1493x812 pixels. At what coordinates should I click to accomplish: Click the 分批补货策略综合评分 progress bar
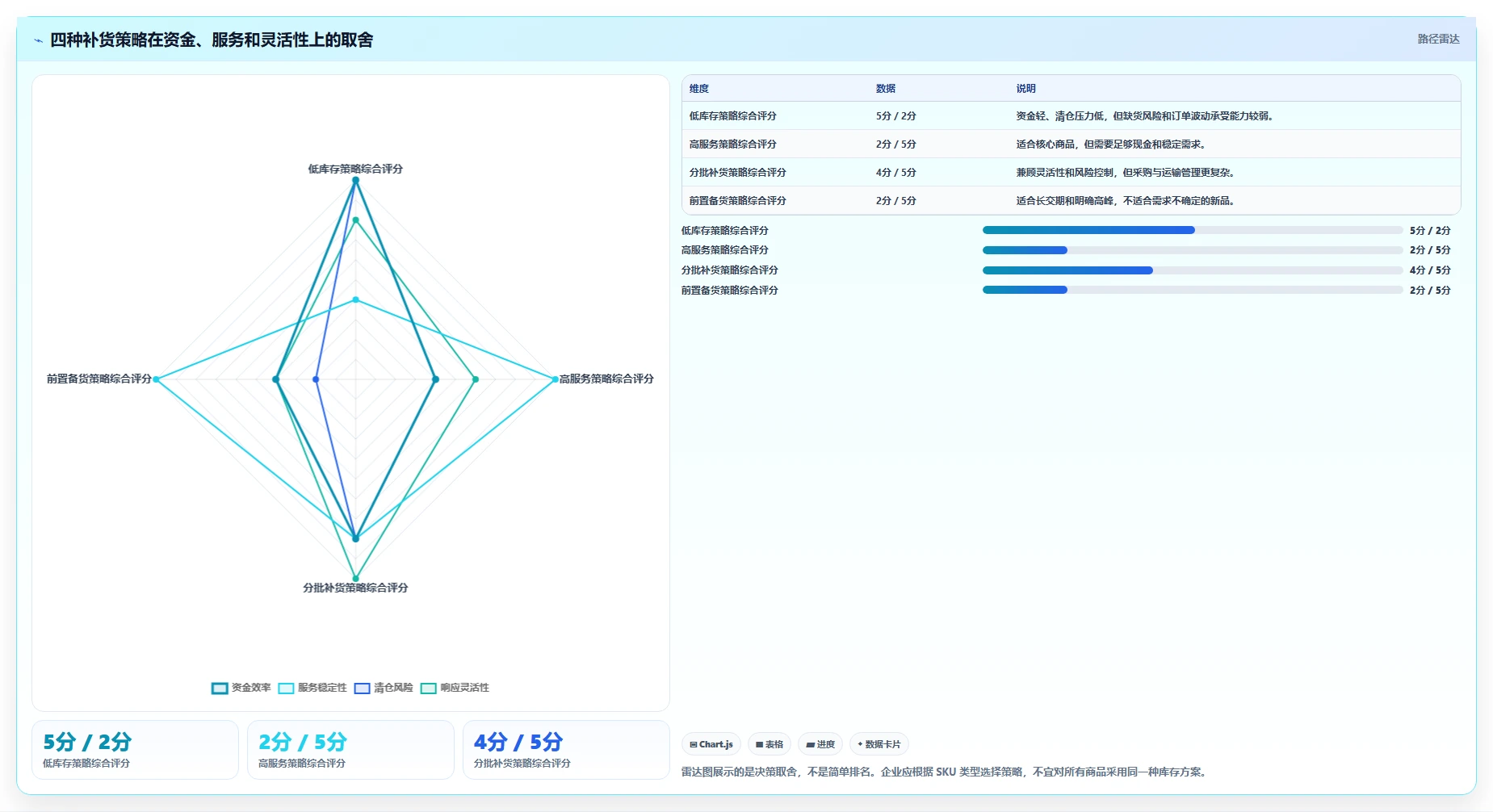coord(1193,270)
